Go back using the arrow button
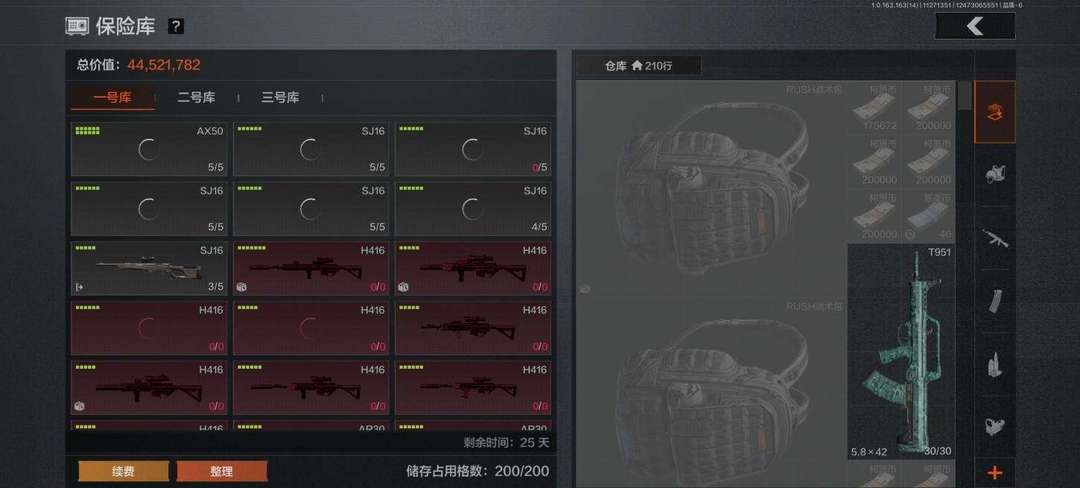1080x488 pixels. pos(975,26)
